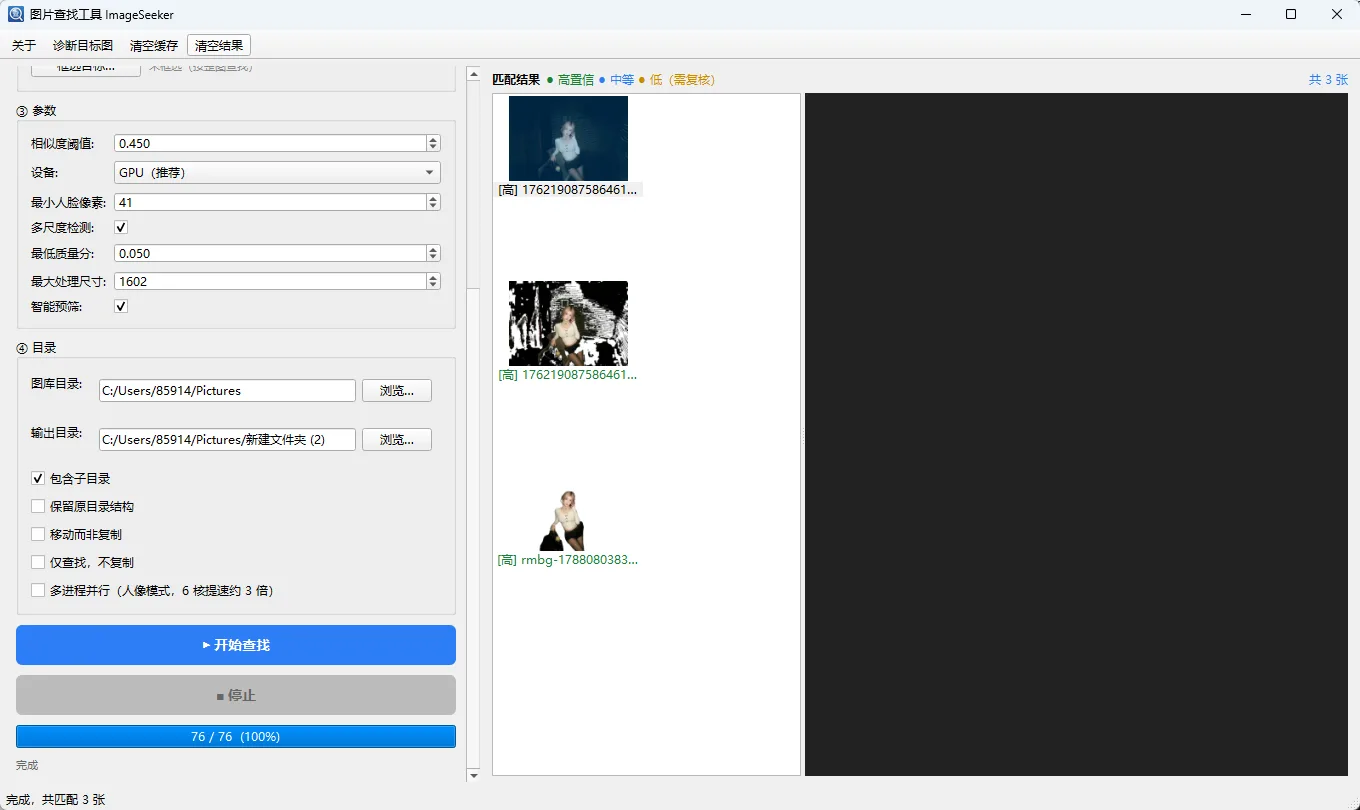Viewport: 1360px width, 810px height.
Task: Click the 输出目录 path field
Action: click(227, 439)
